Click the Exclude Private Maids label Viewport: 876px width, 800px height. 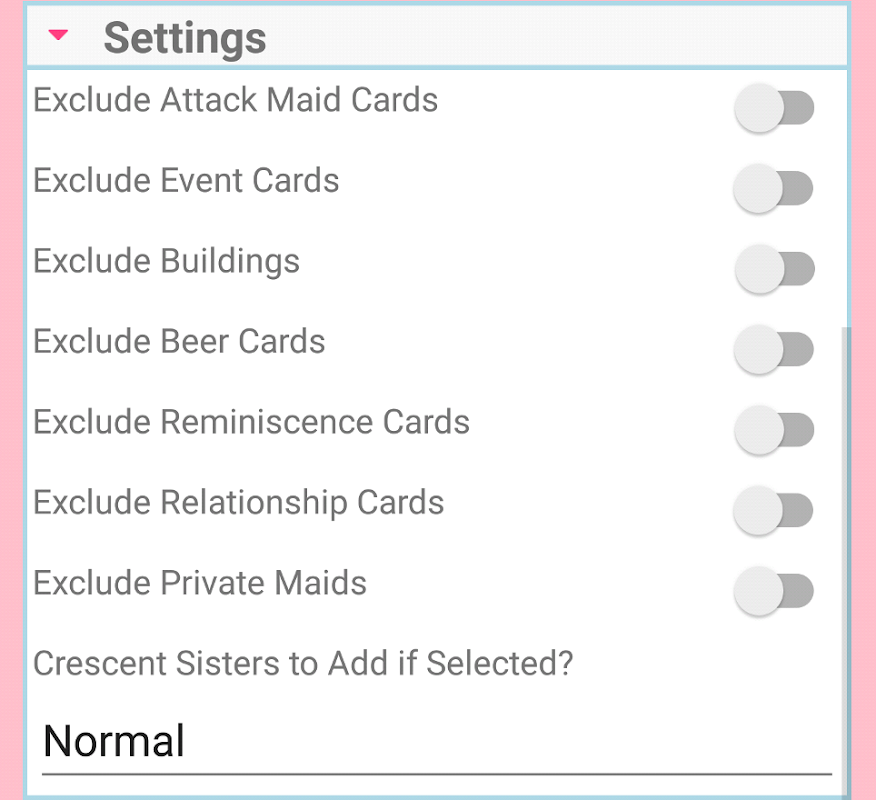coord(200,583)
